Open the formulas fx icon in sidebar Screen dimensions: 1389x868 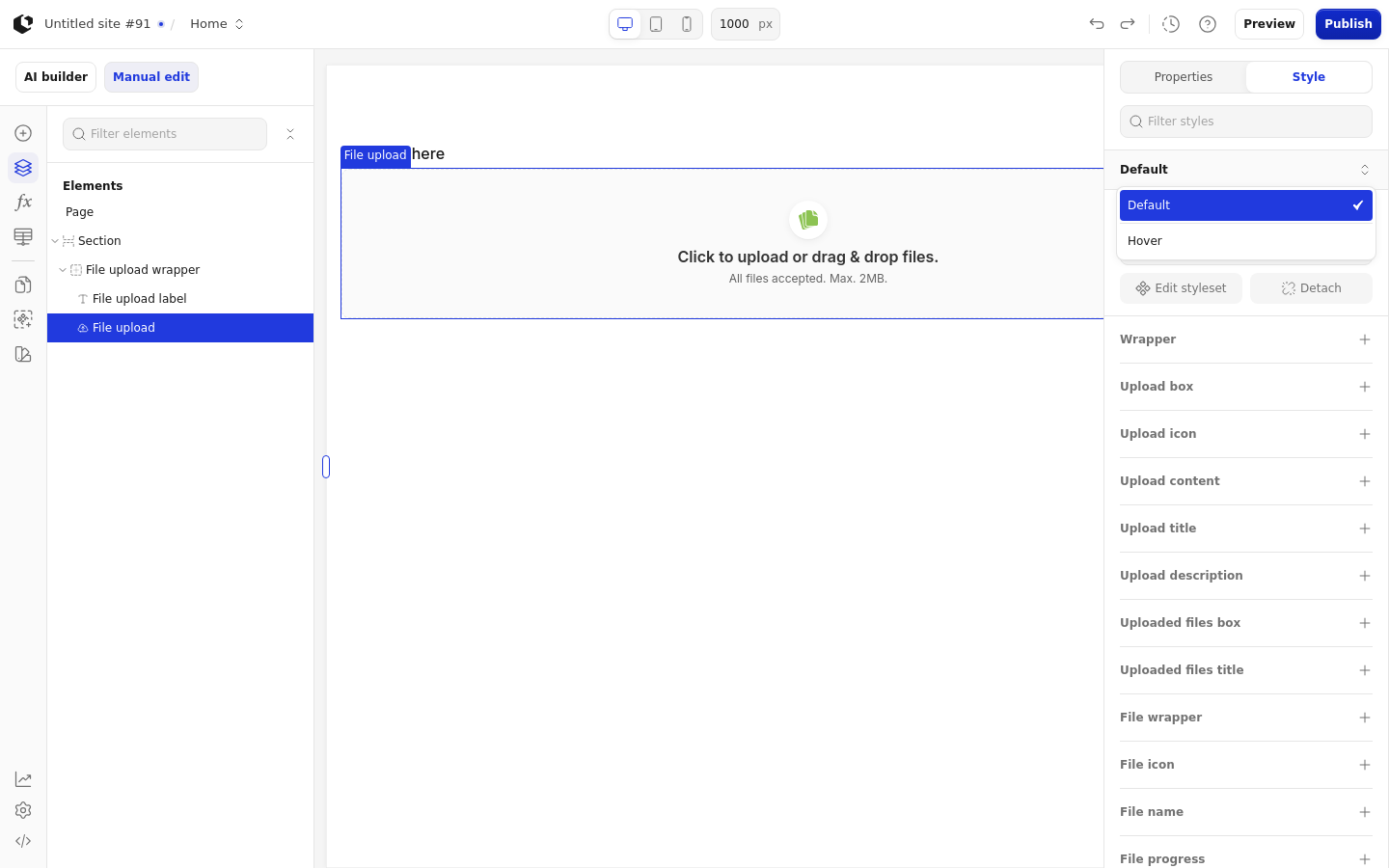point(23,203)
